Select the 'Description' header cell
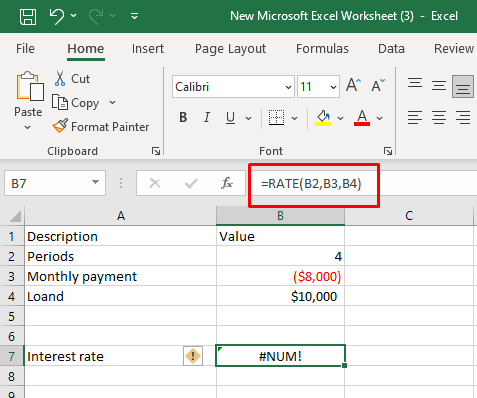The height and width of the screenshot is (398, 477). [x=120, y=236]
